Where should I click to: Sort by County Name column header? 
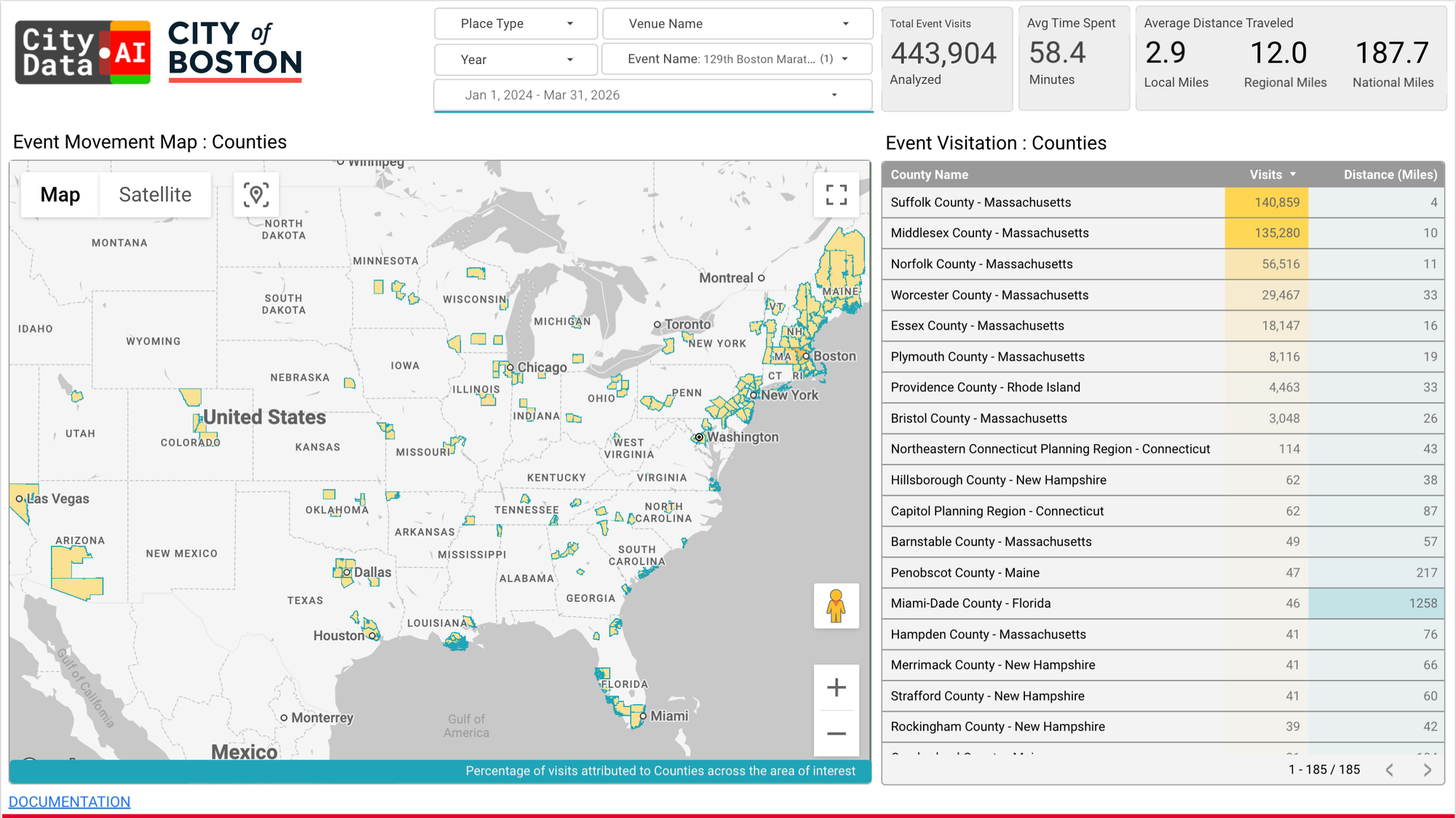[x=929, y=175]
